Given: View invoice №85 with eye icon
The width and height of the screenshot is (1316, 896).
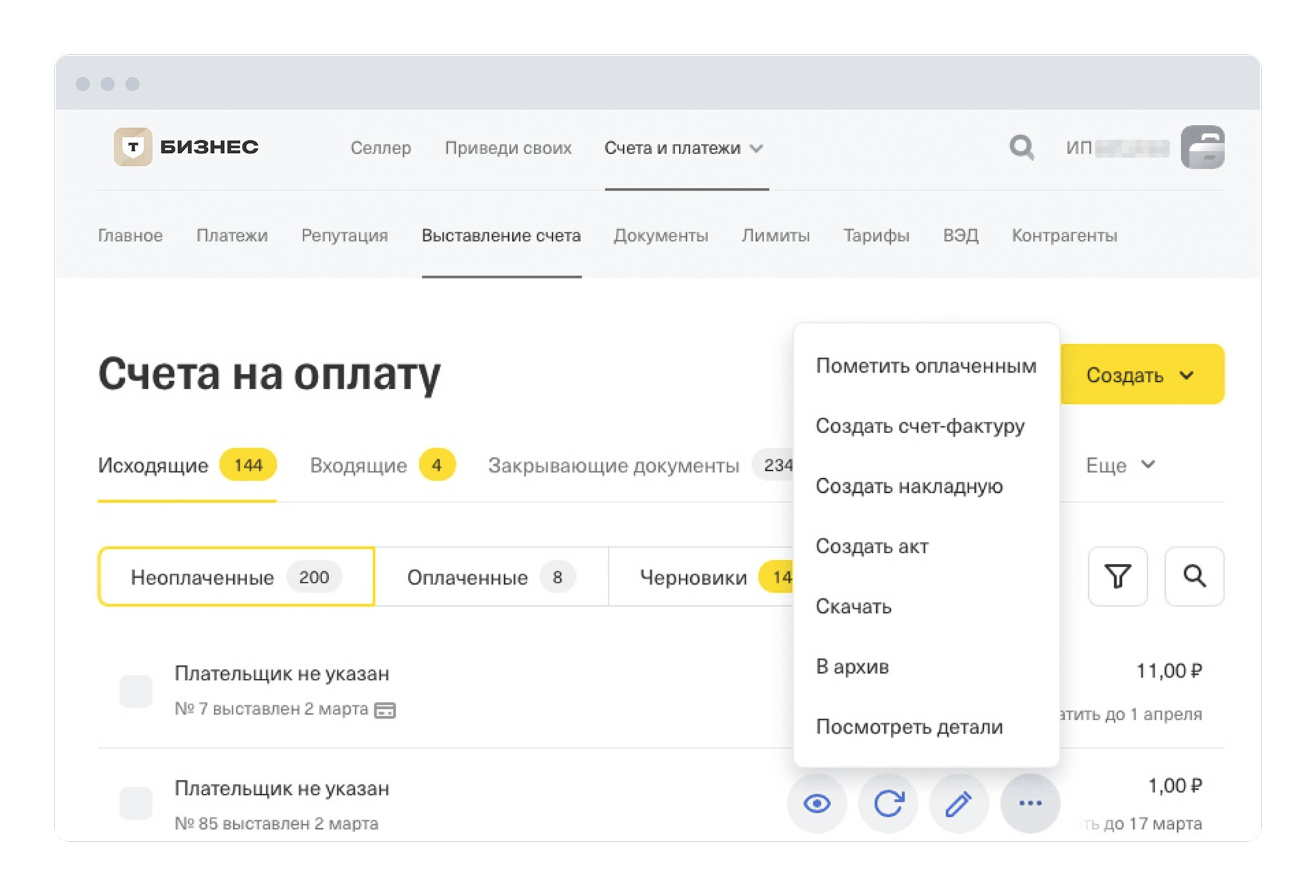Looking at the screenshot, I should point(816,803).
